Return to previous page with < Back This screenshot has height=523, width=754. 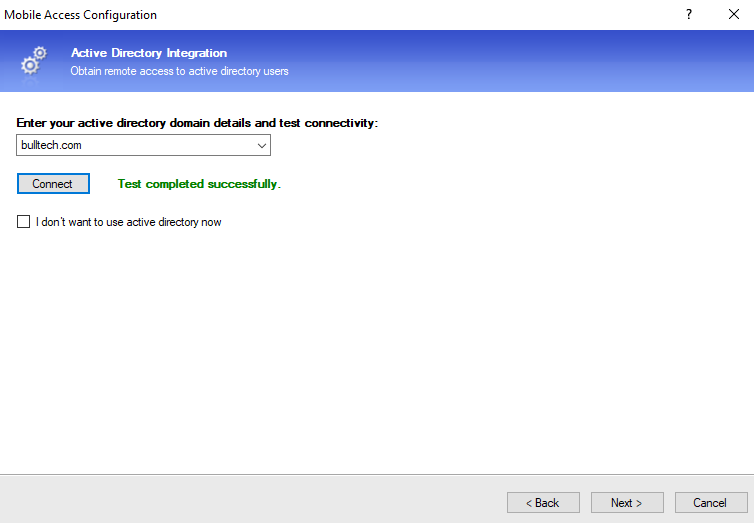543,502
